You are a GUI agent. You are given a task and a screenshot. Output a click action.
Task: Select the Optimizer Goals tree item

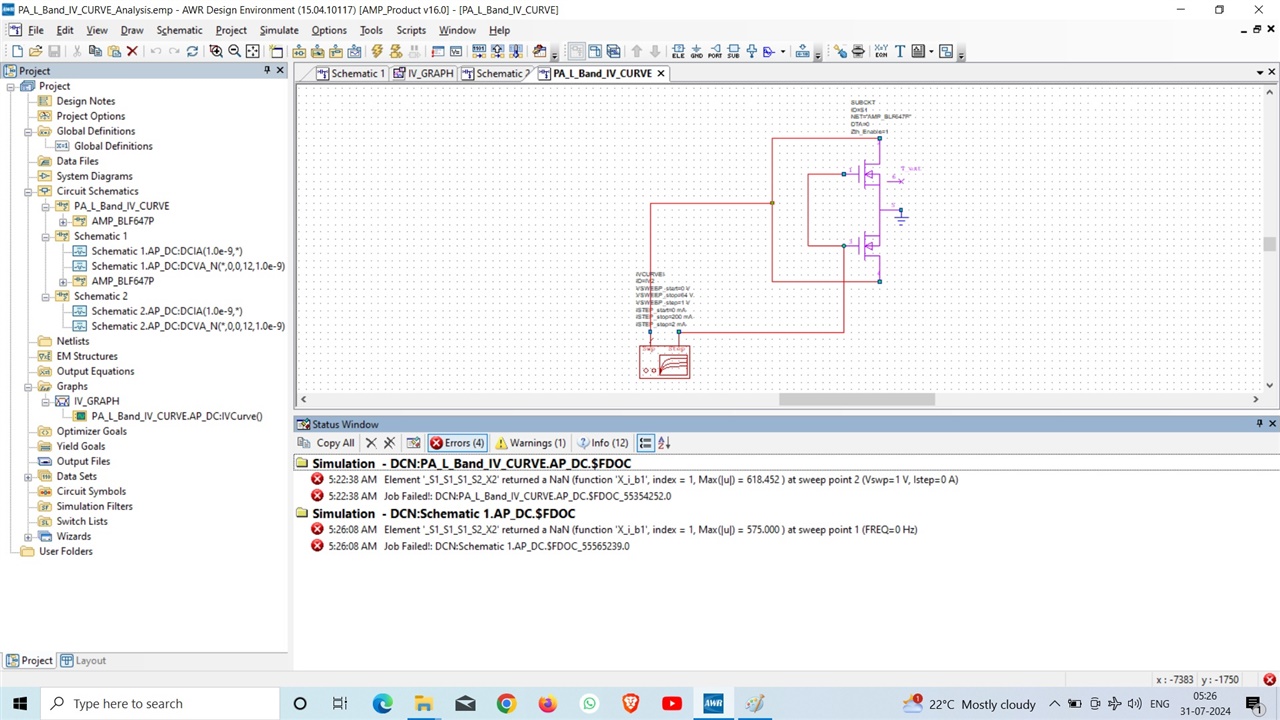(x=91, y=431)
